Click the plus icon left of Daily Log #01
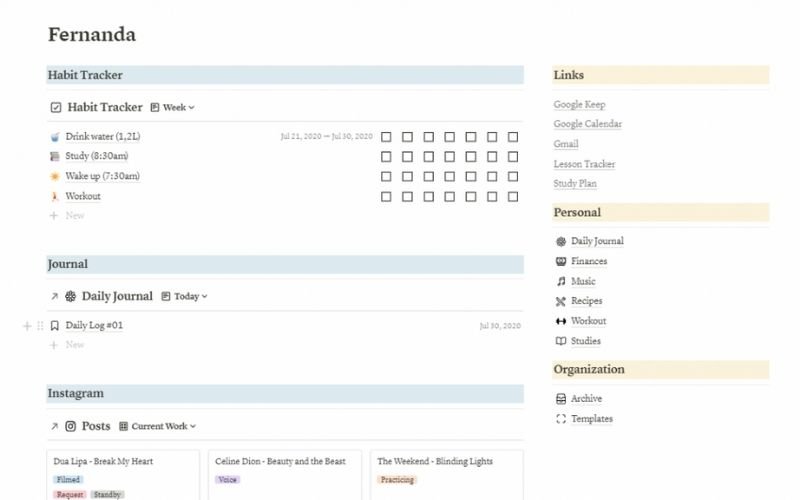800x500 pixels. 27,326
